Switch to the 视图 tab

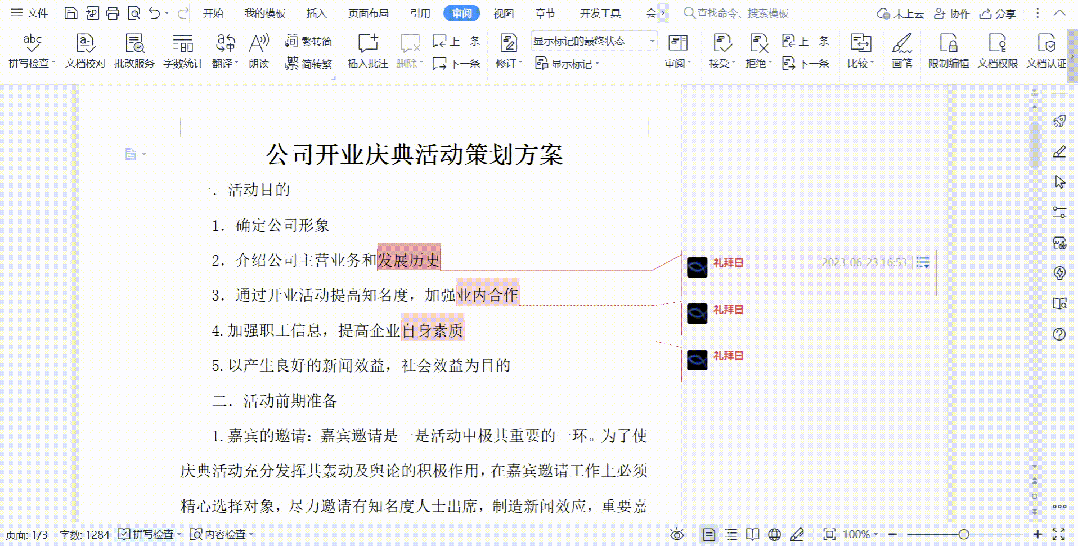pyautogui.click(x=504, y=14)
